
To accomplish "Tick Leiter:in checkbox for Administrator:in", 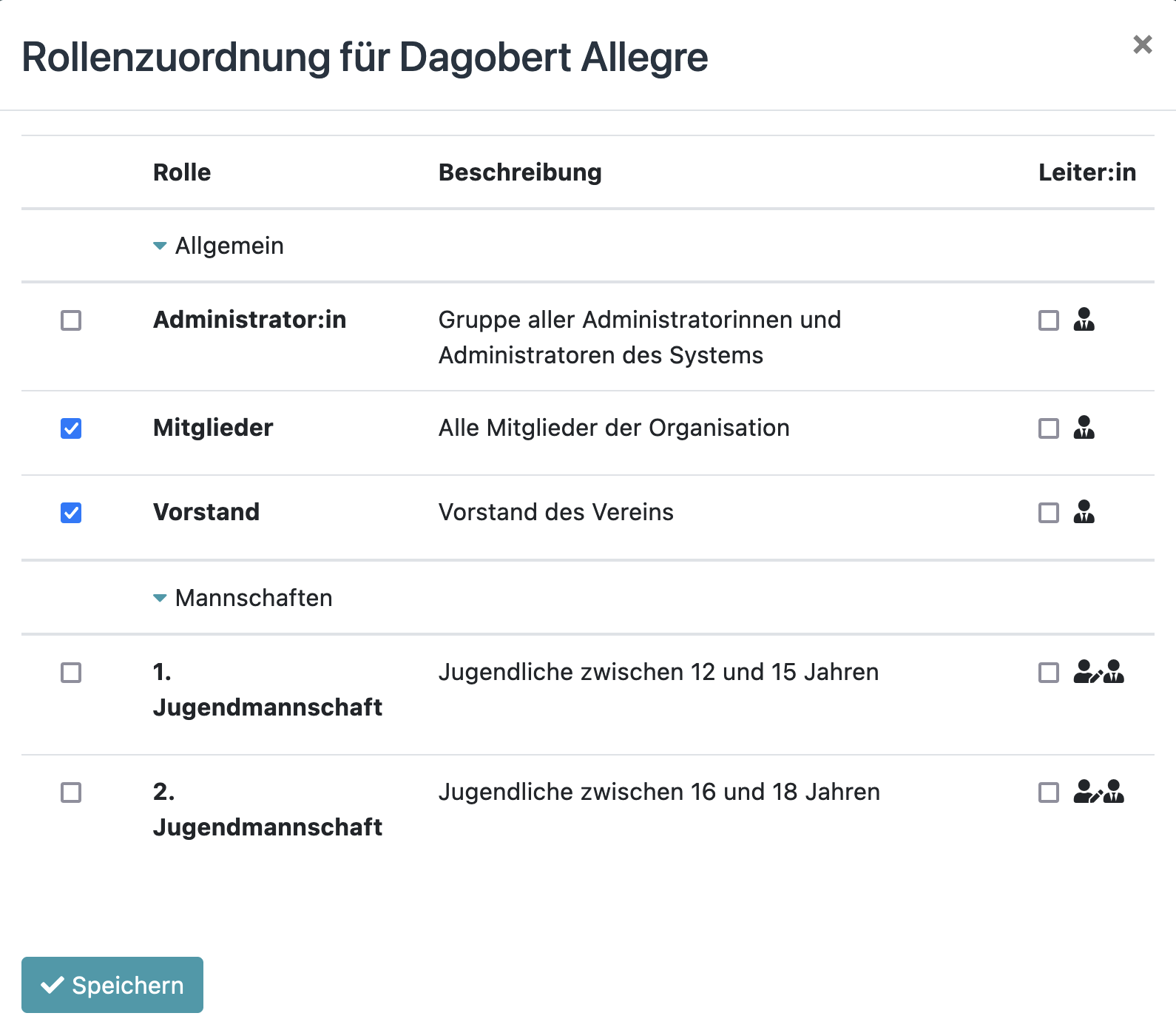I will click(1048, 320).
